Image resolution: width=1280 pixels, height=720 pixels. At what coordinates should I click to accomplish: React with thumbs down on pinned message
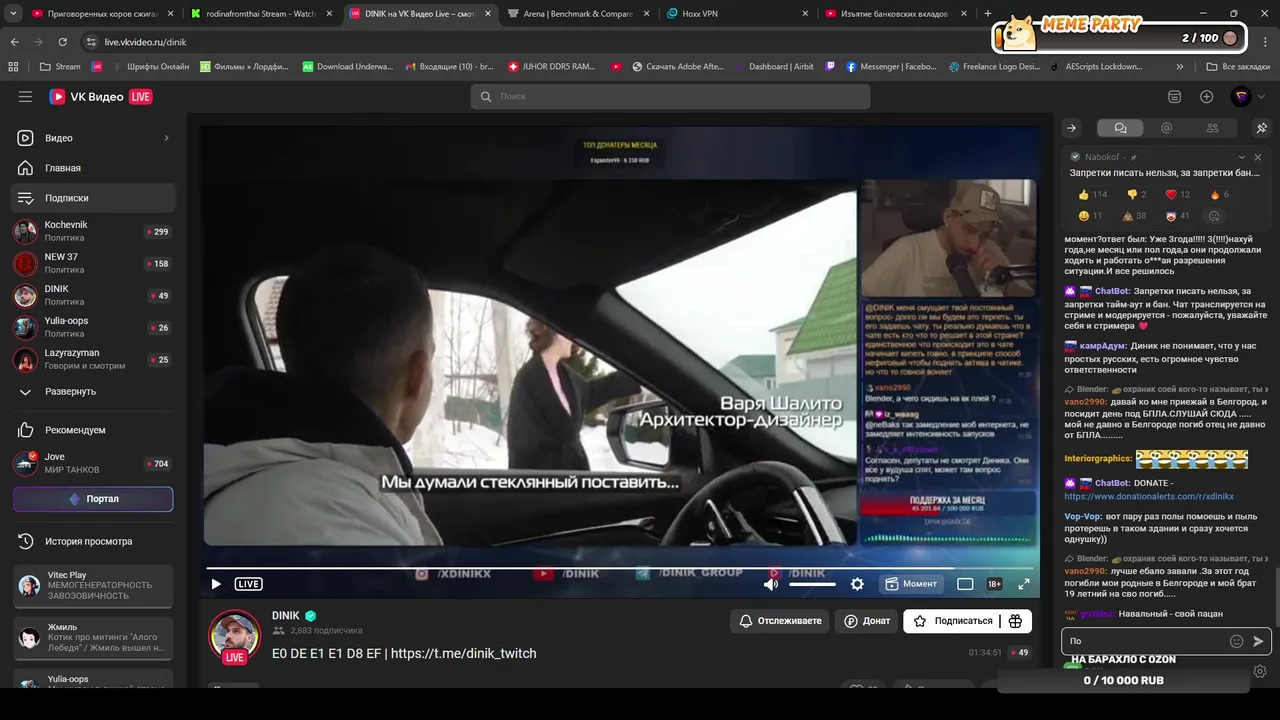coord(1137,194)
